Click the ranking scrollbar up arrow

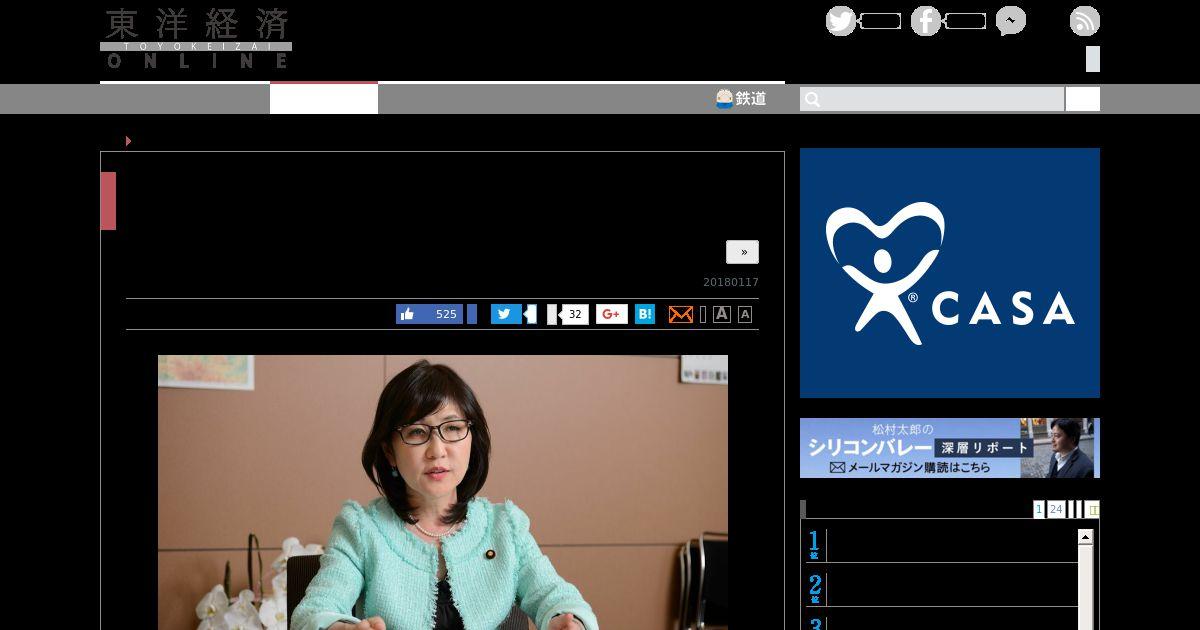1085,537
